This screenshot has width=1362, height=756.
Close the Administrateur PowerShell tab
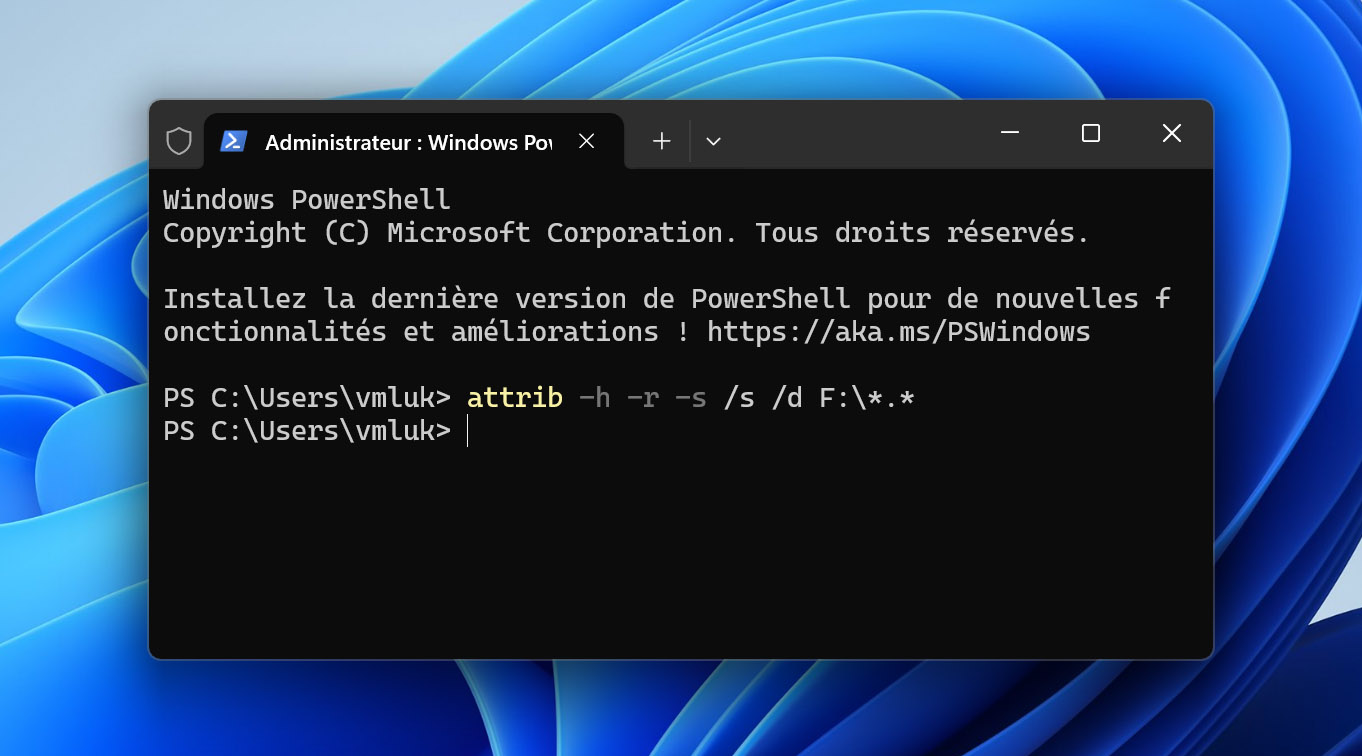point(587,141)
